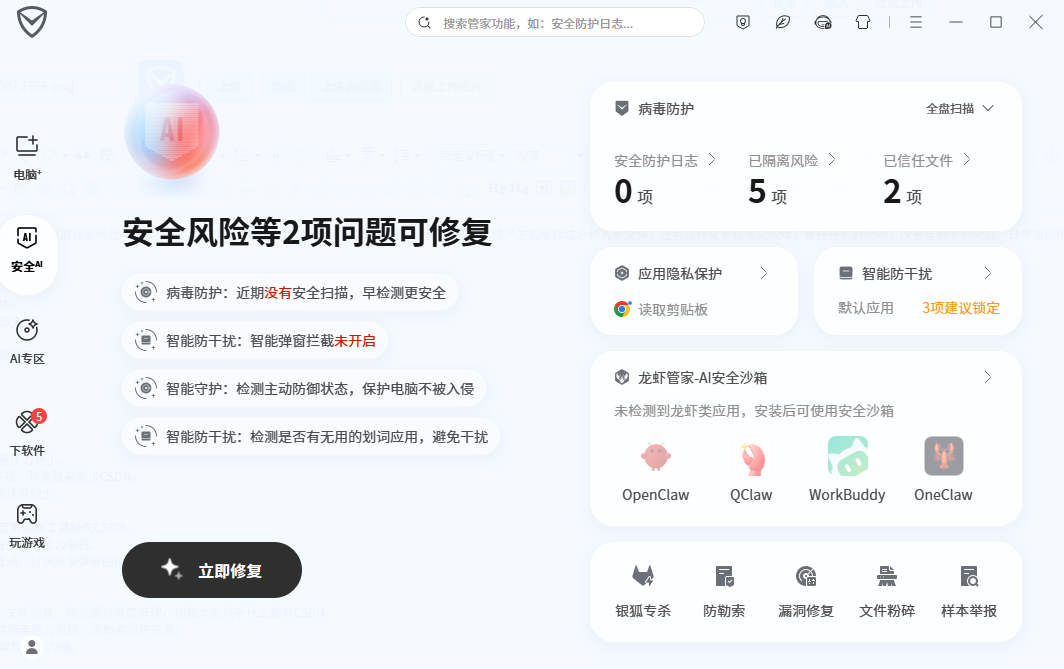Click the OpenClaw app icon
1064x669 pixels.
click(656, 456)
